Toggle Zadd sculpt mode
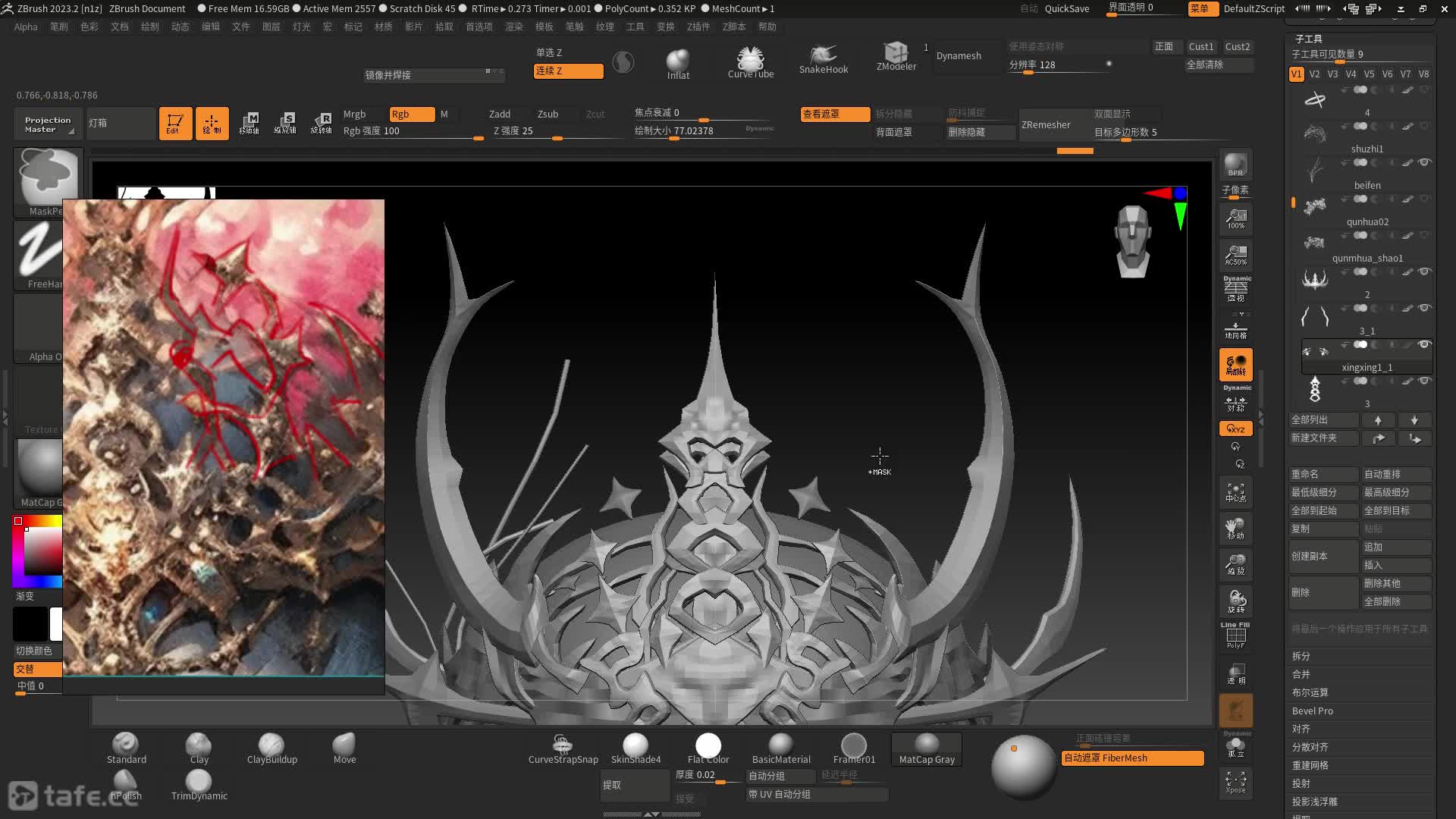The height and width of the screenshot is (819, 1456). [500, 115]
